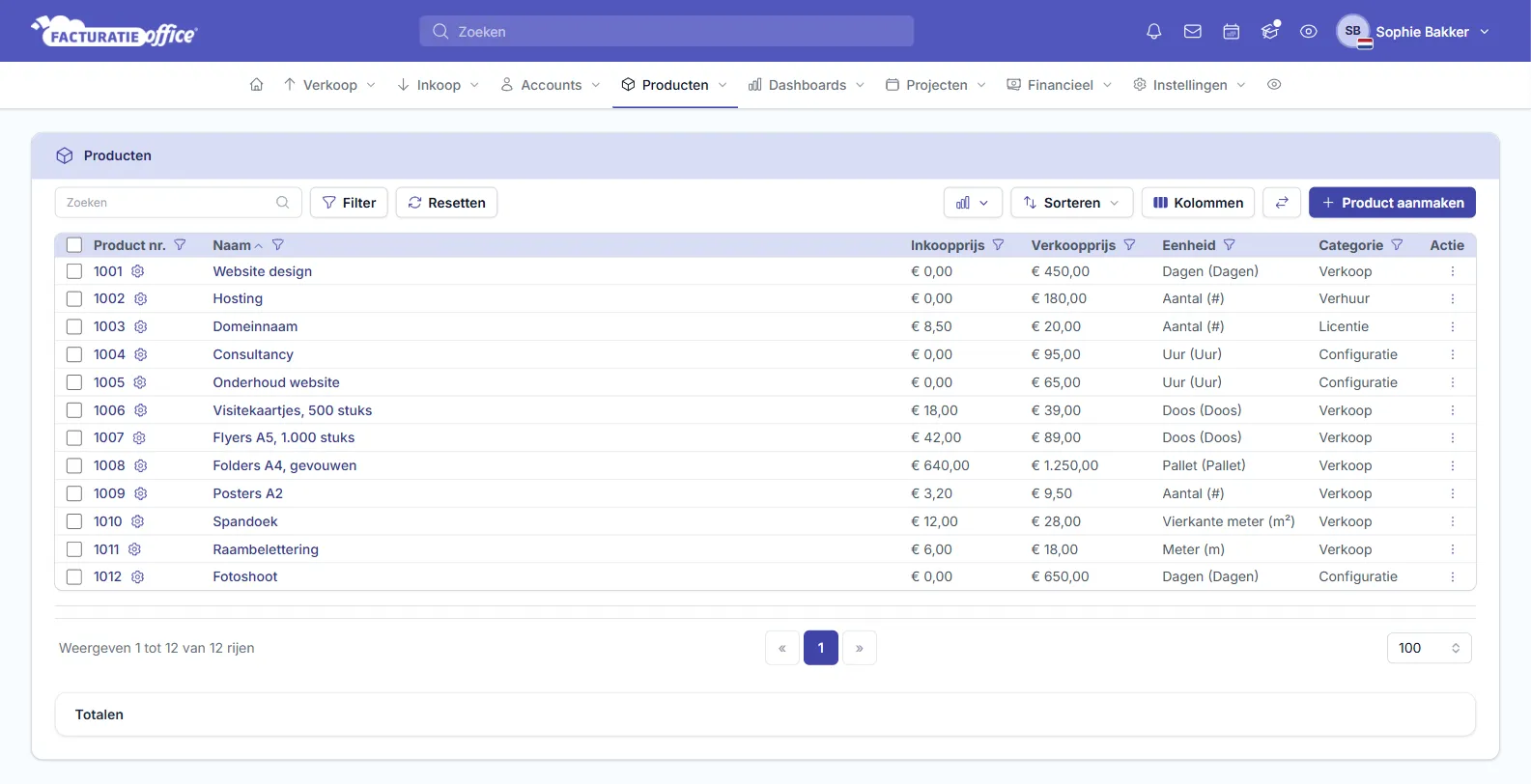
Task: Toggle the eye icon in the top bar
Action: point(1308,32)
